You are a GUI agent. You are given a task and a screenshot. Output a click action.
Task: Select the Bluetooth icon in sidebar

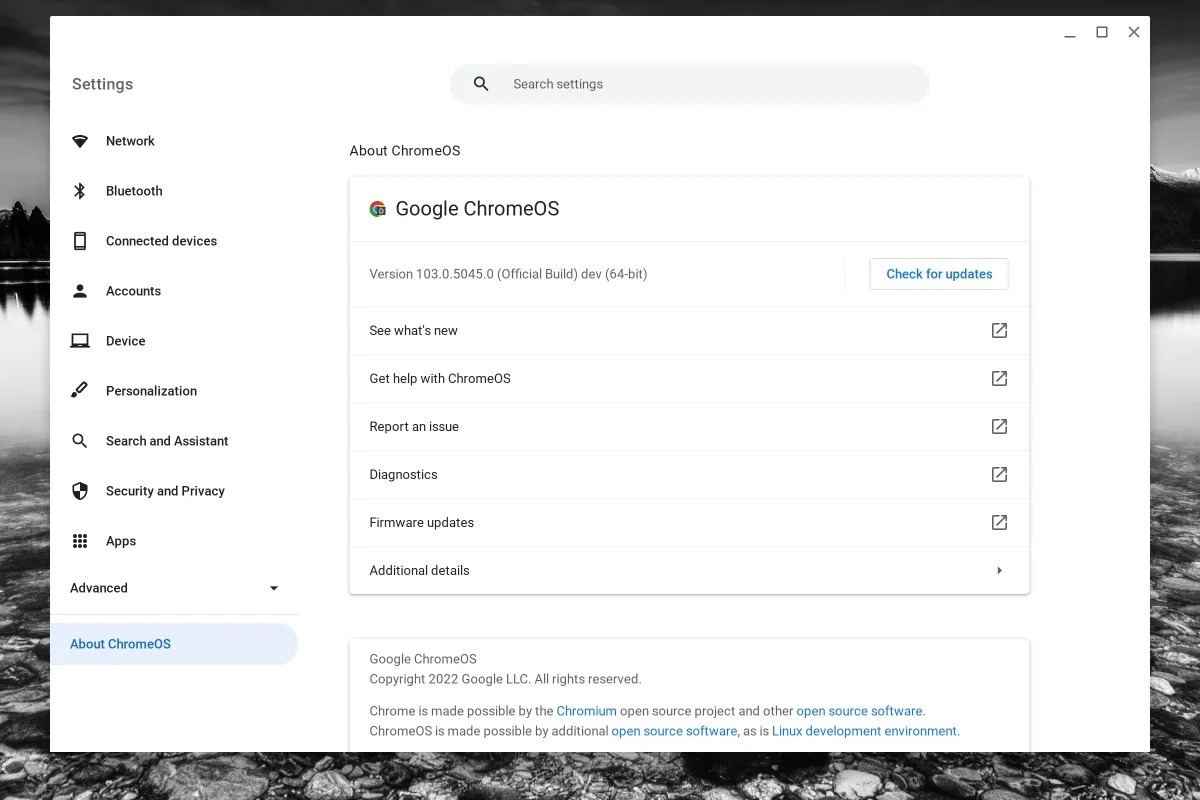80,191
